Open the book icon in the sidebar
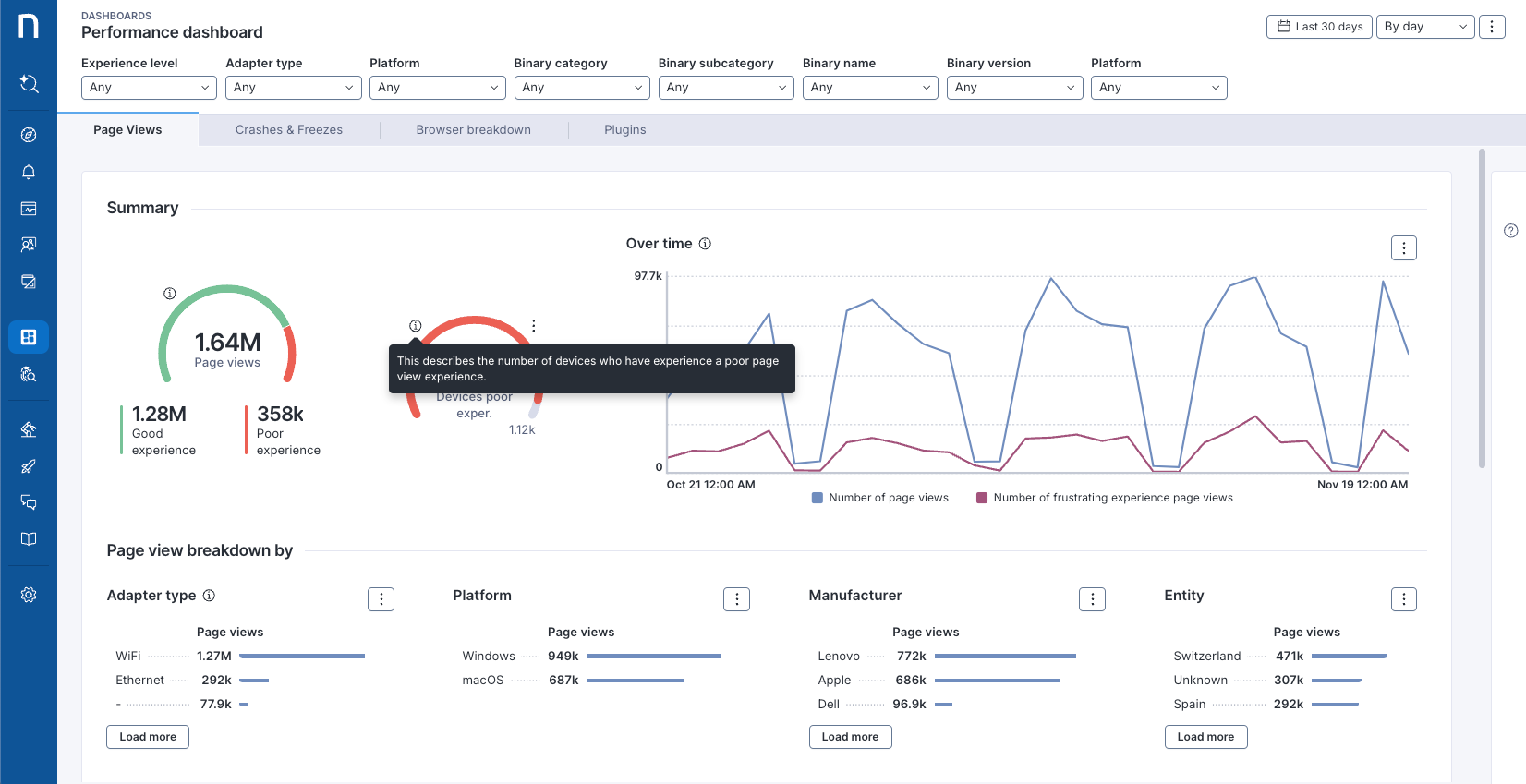The image size is (1526, 784). (29, 539)
